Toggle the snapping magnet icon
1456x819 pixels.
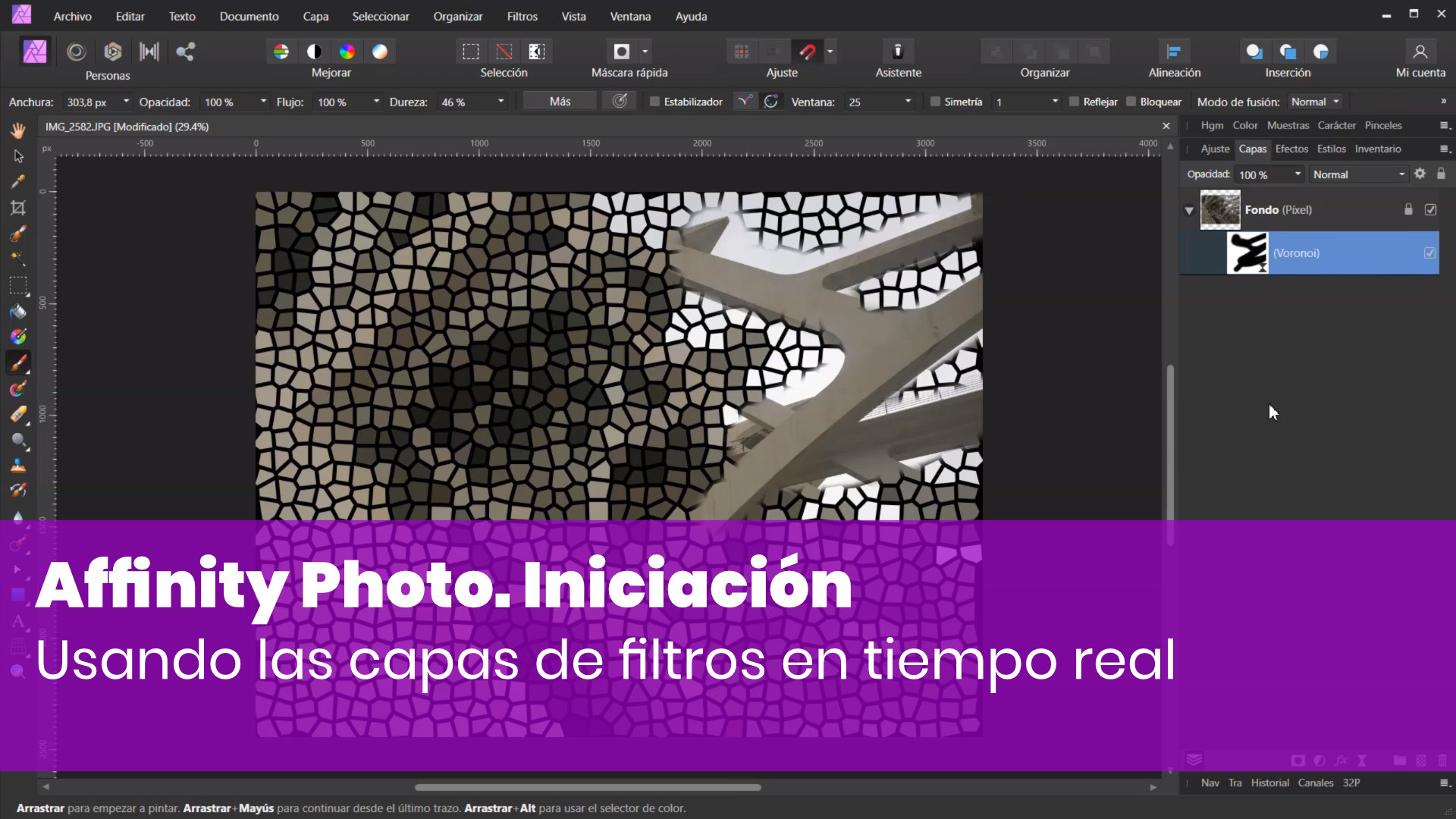(808, 52)
